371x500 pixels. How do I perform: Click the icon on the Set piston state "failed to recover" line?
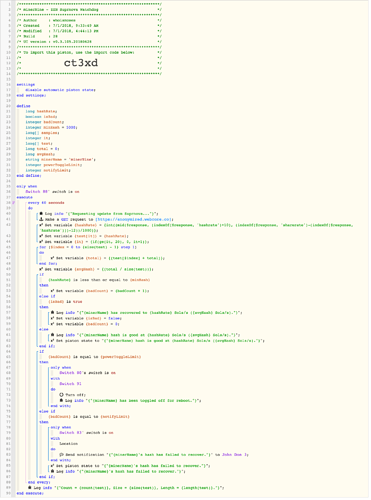coord(52,466)
